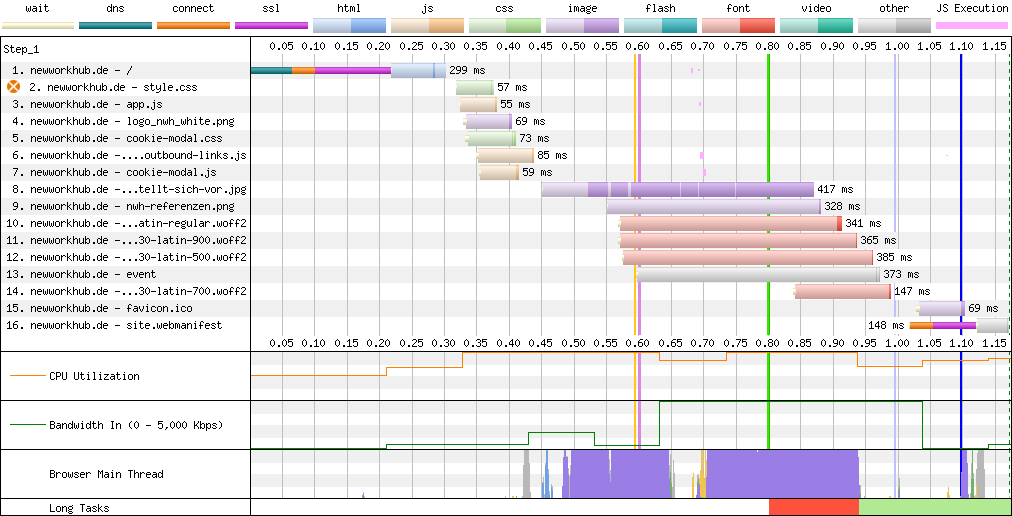Click the purple image bar for tellt-sich-vor.jpg
This screenshot has height=516, width=1012.
coord(678,189)
